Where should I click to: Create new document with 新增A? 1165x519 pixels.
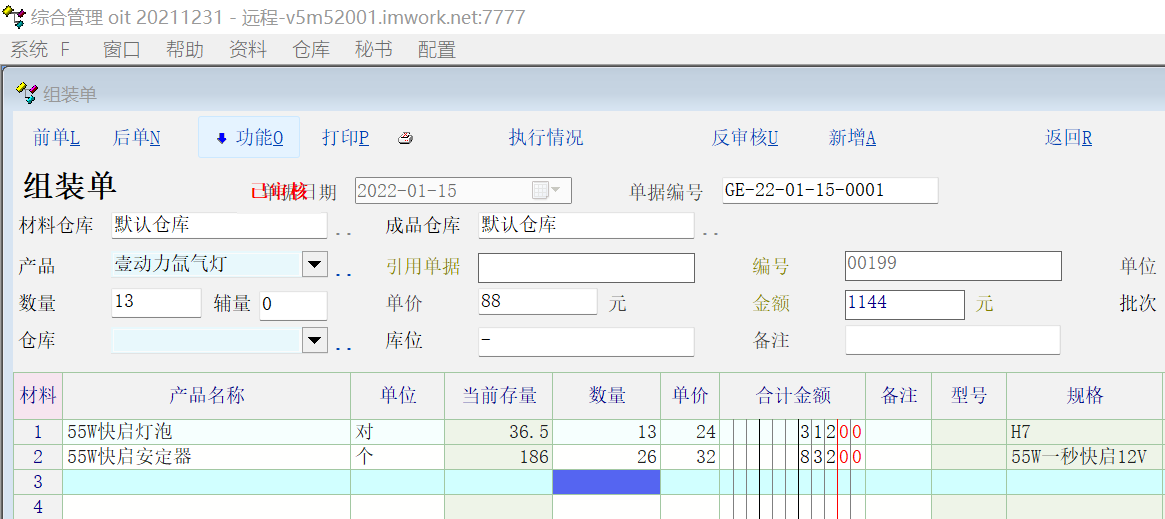852,138
